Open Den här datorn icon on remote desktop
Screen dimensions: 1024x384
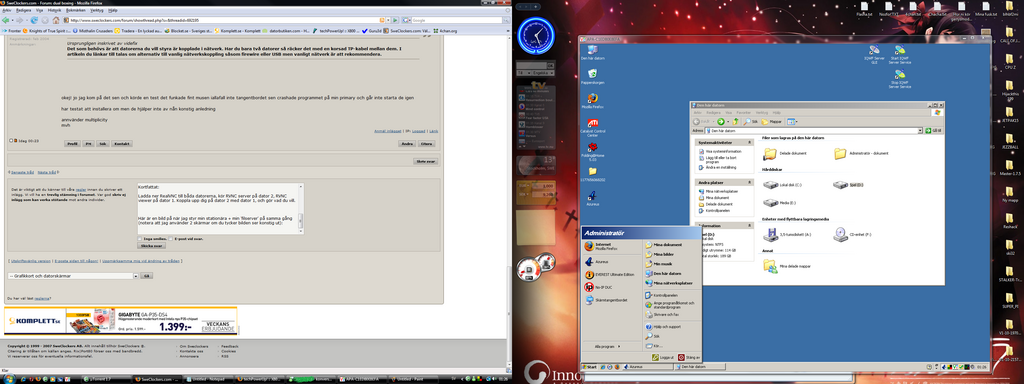592,51
